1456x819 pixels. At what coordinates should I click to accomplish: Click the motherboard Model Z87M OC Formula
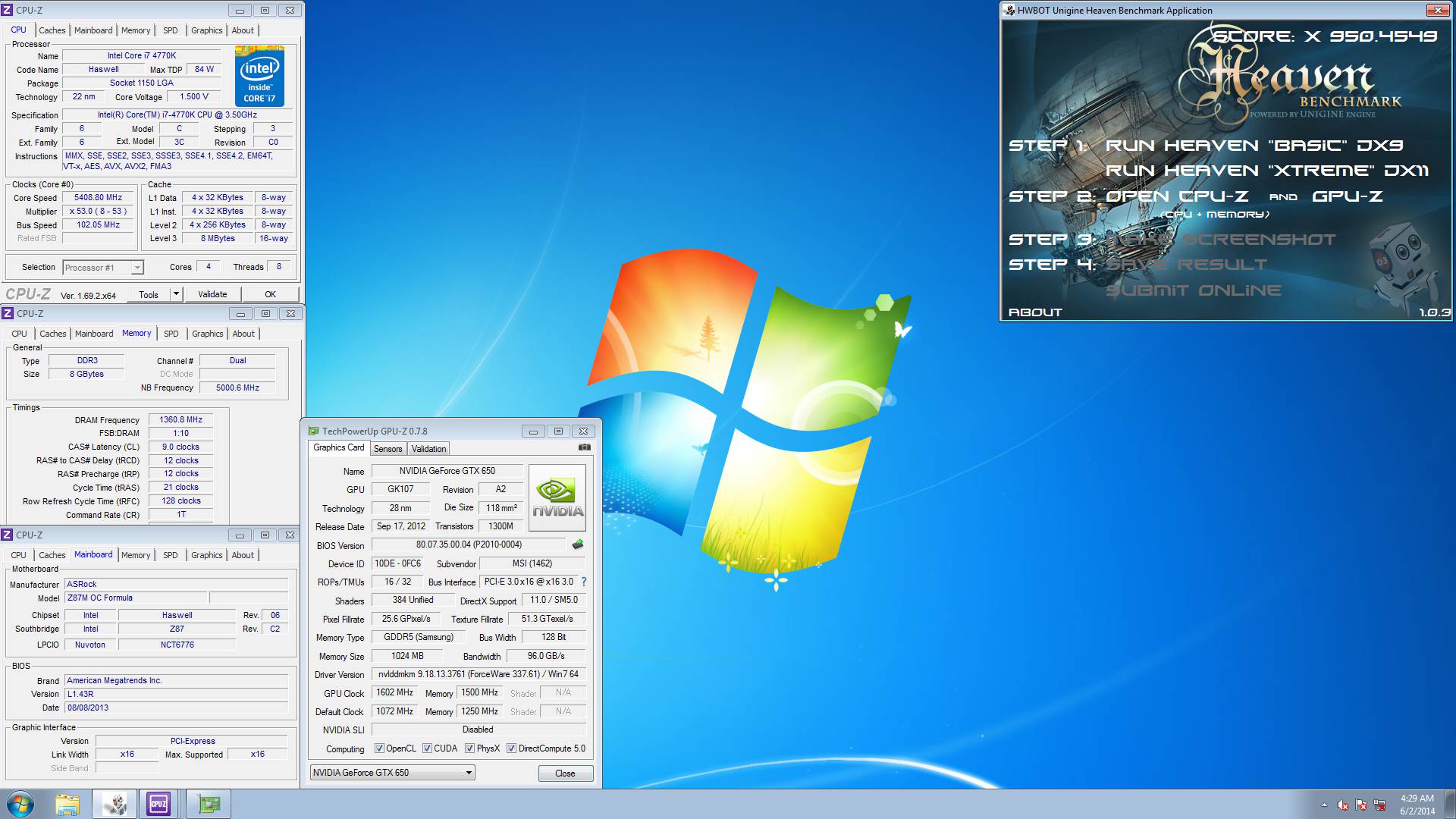point(136,598)
